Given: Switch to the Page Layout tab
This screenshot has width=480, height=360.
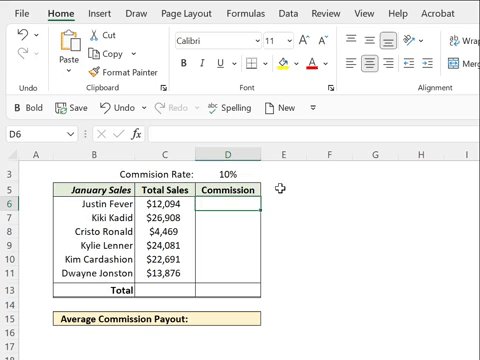Looking at the screenshot, I should coord(186,14).
